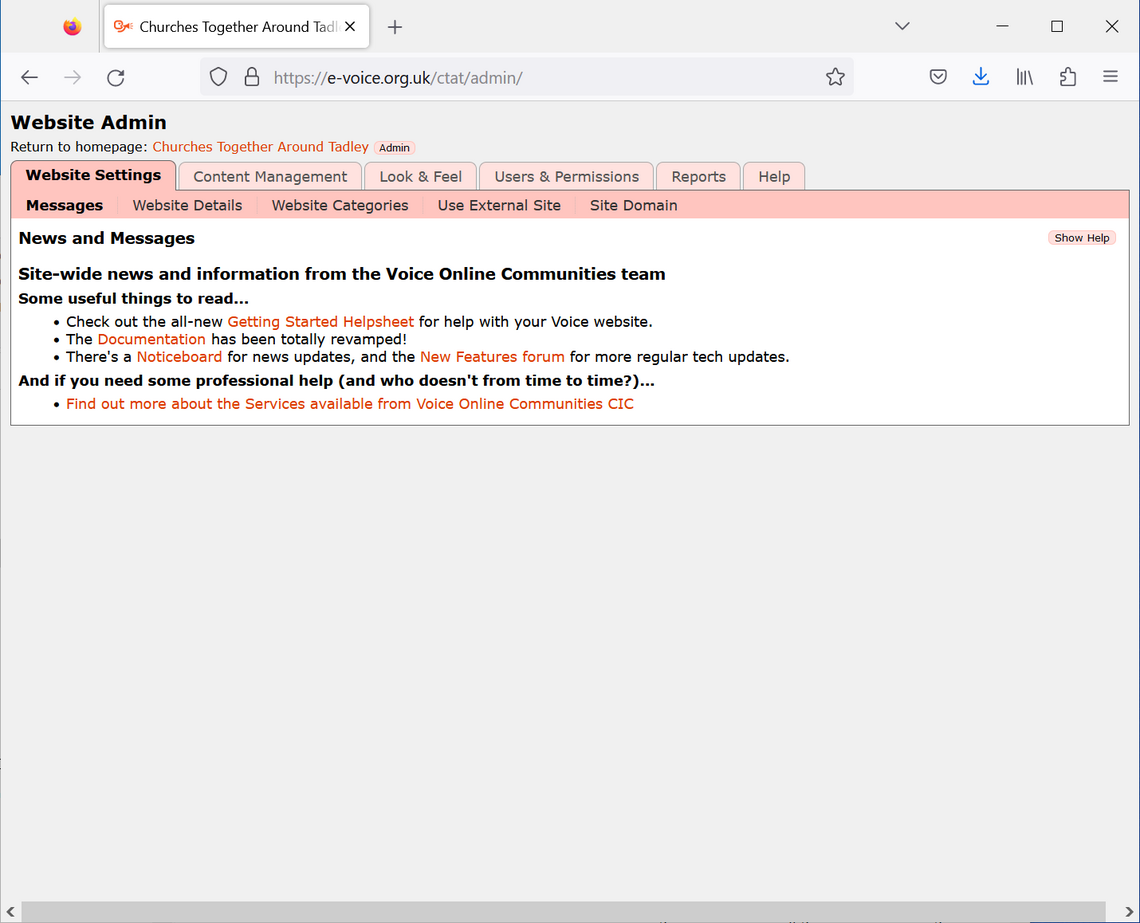The height and width of the screenshot is (923, 1140).
Task: Select the Churches Together Around Tadley browser tab
Action: 236,27
